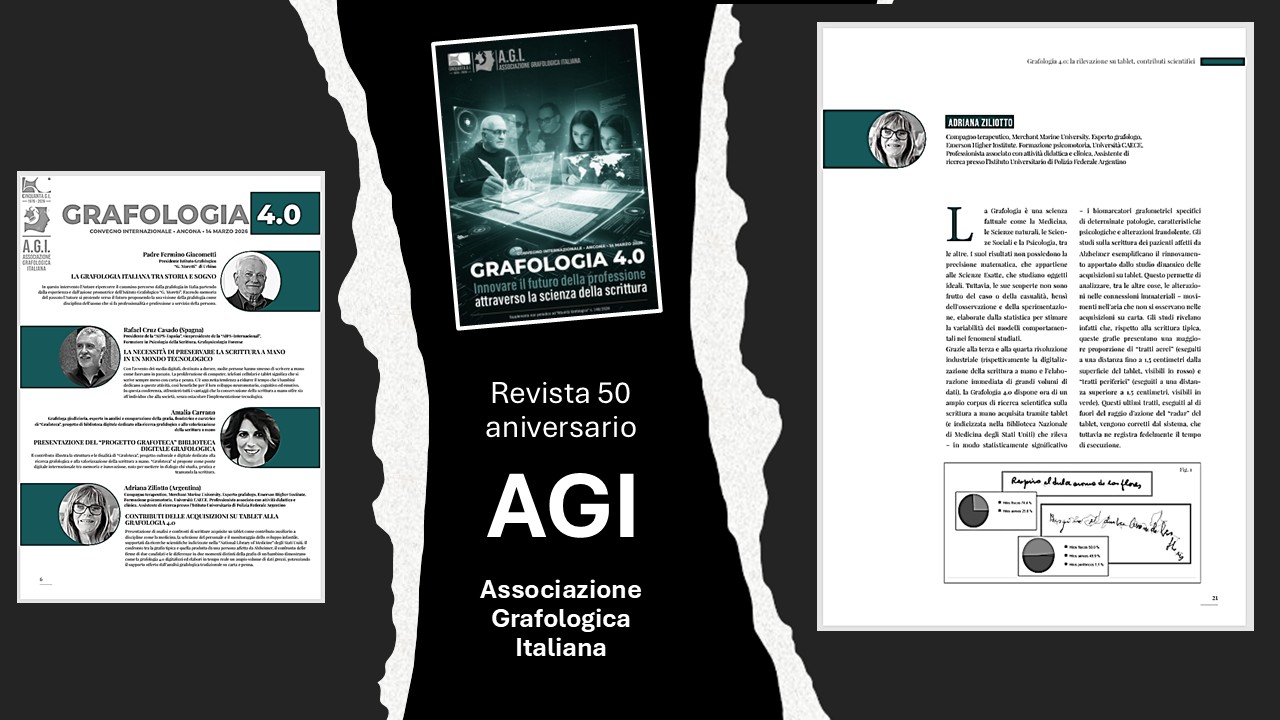The height and width of the screenshot is (720, 1280).
Task: Click the lower pie chart in Fig. 1
Action: [1037, 555]
